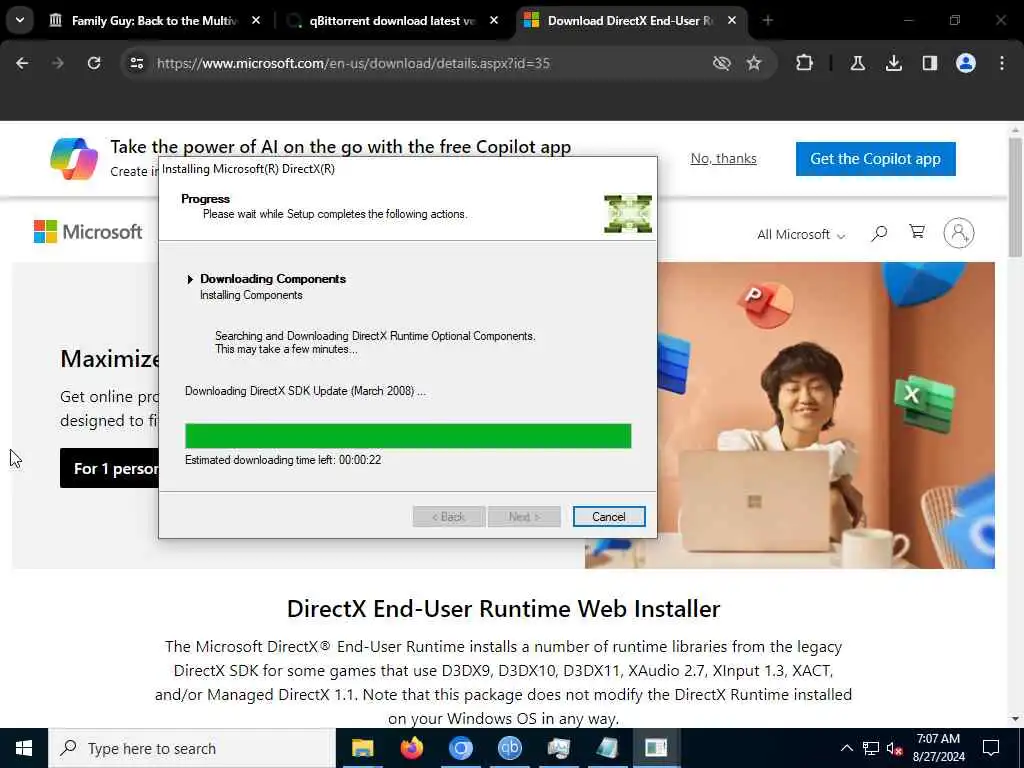Screen dimensions: 1024x768
Task: Sign in with the account icon
Action: (959, 233)
